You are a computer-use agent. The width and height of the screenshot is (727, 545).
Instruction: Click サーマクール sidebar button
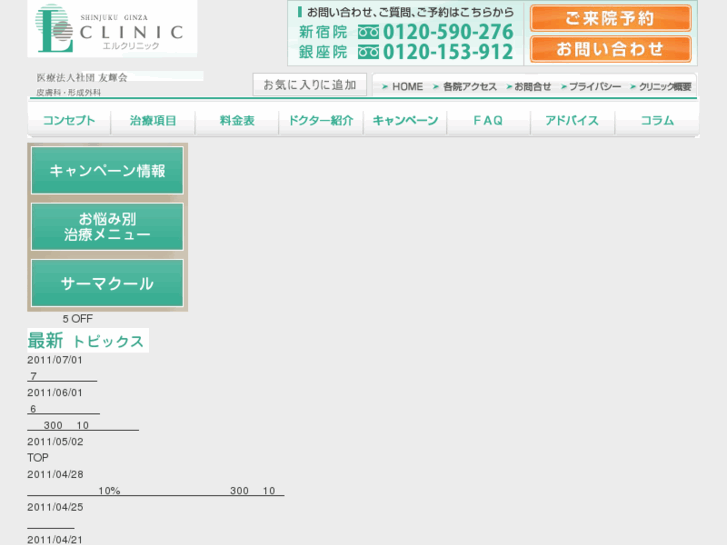pyautogui.click(x=107, y=283)
